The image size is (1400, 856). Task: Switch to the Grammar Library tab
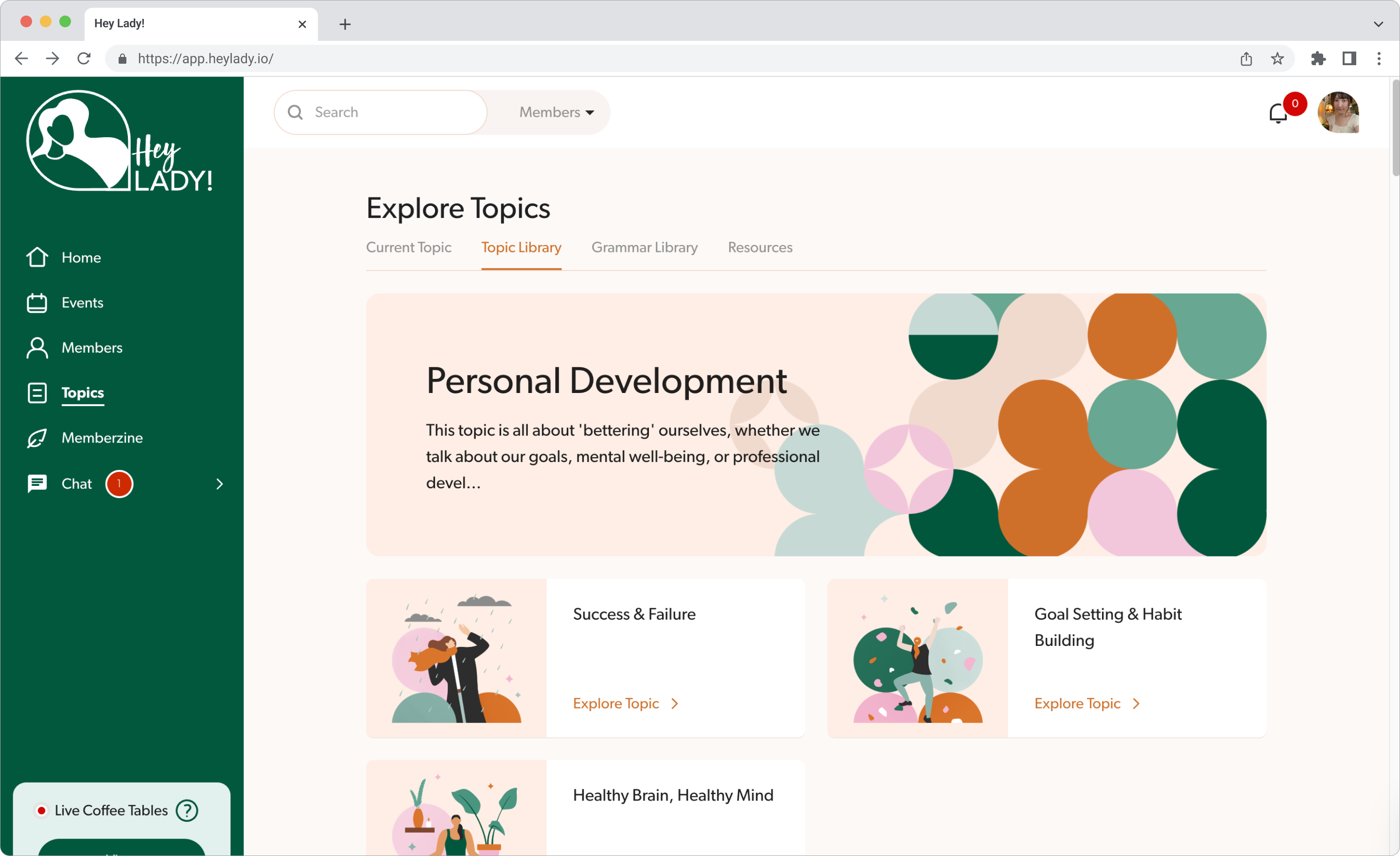coord(644,248)
